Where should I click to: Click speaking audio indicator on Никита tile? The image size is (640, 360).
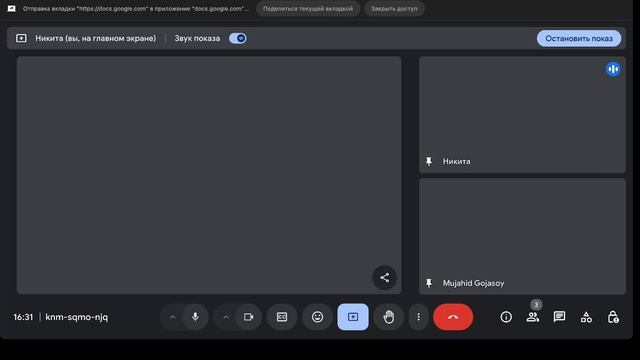(x=613, y=69)
